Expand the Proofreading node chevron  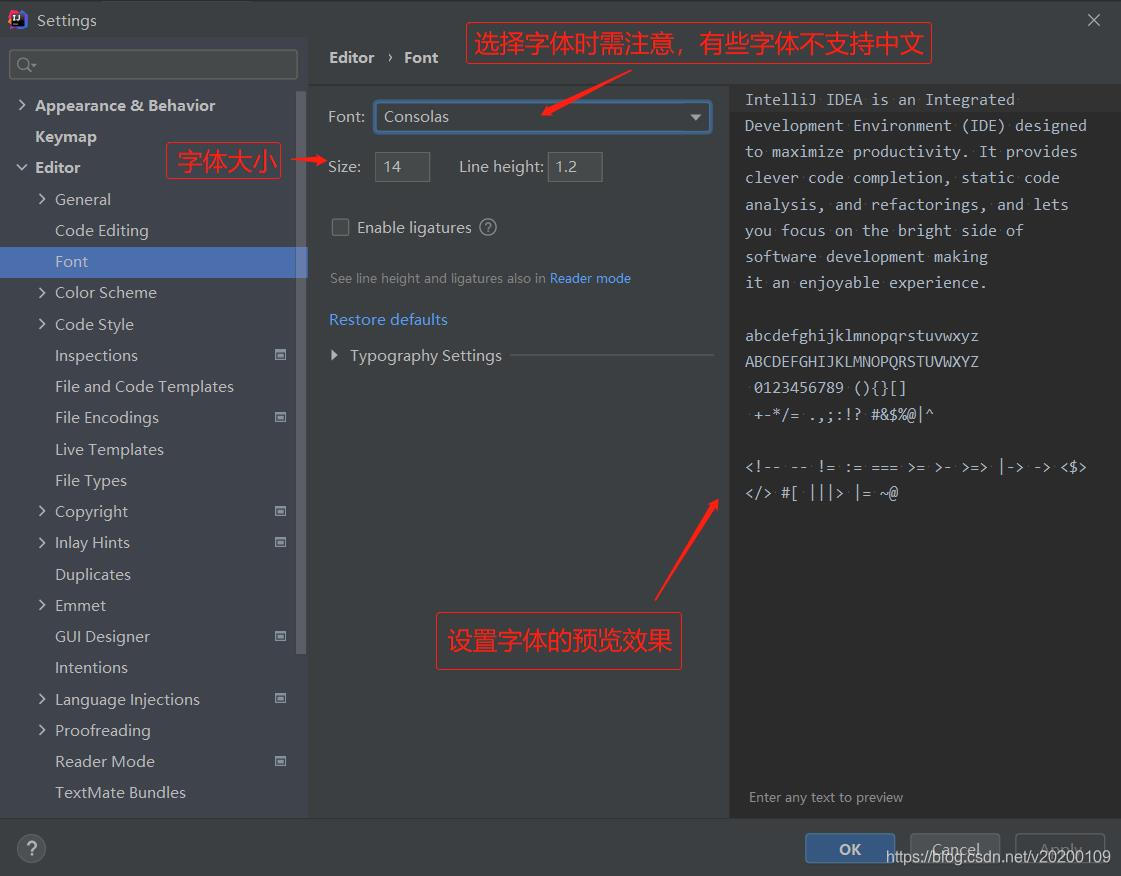41,730
